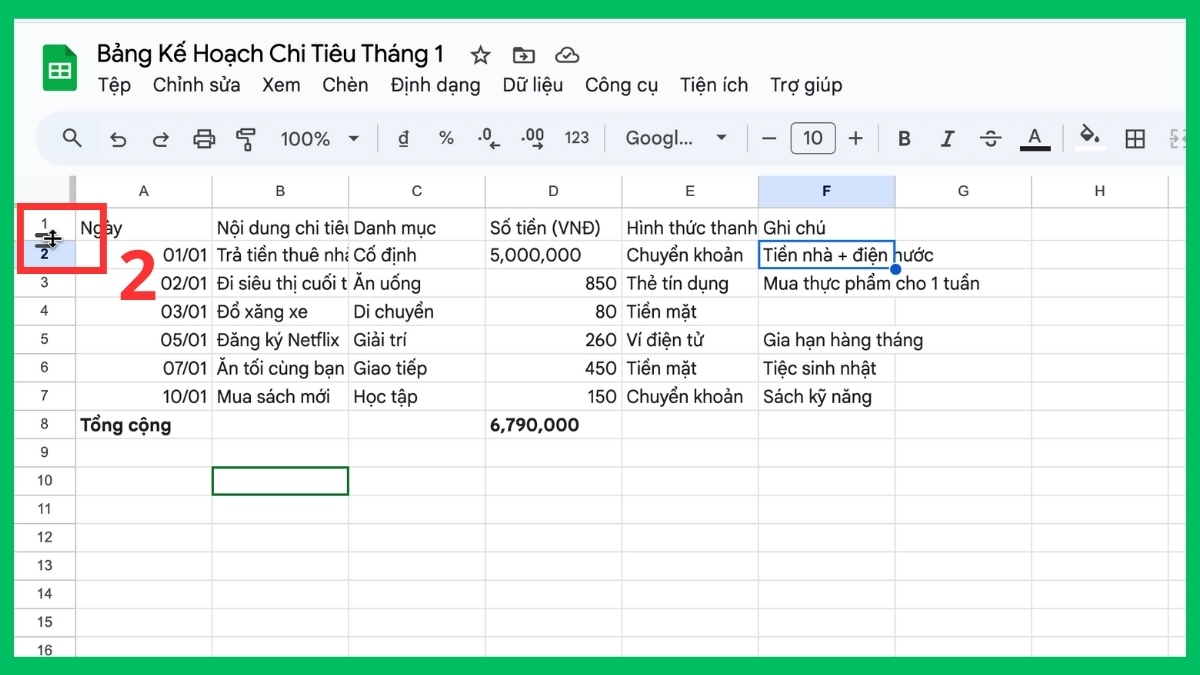Select the Print icon
Viewport: 1200px width, 675px height.
click(x=204, y=138)
